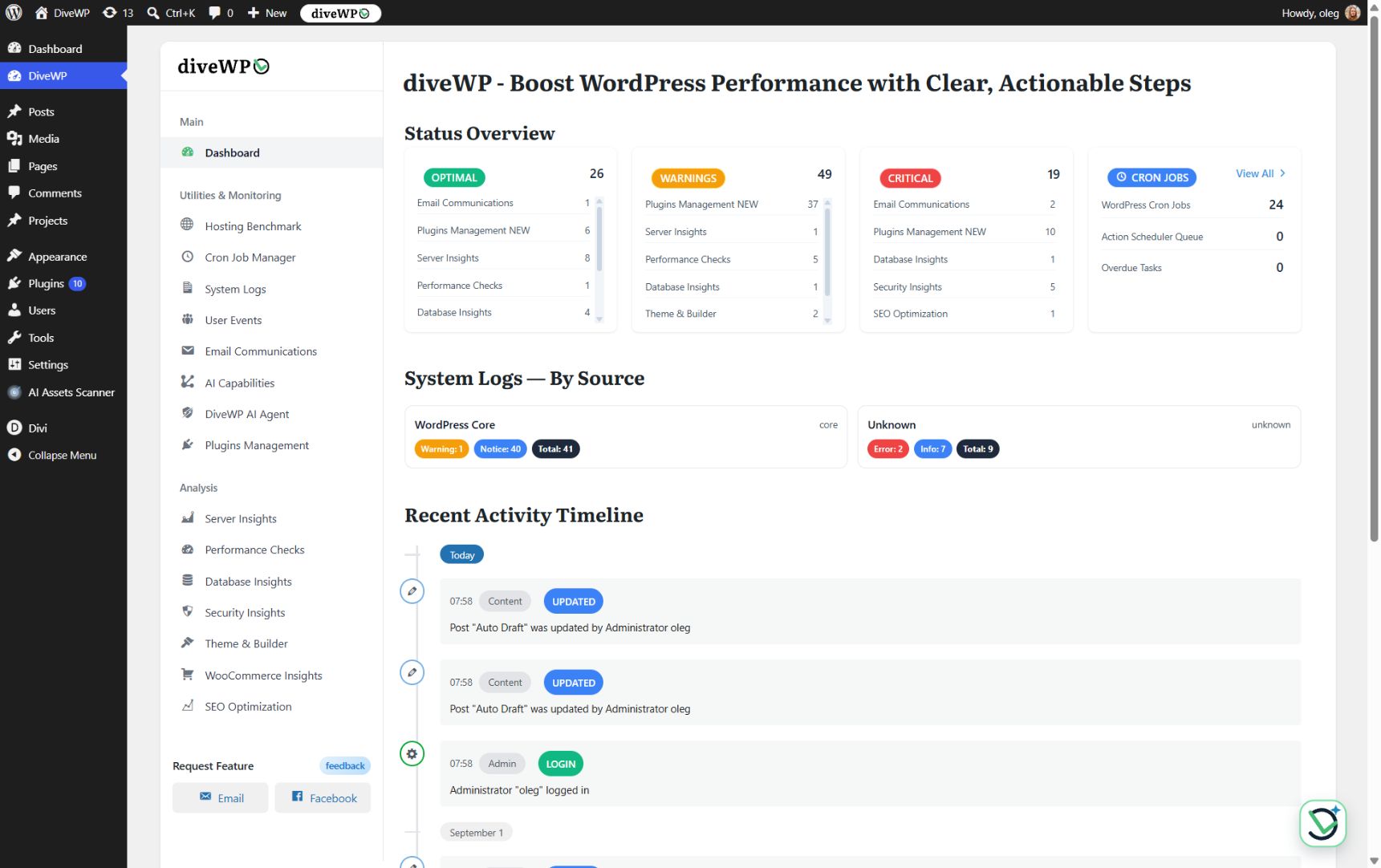Open AI Assets Scanner in the admin menu
1381x868 pixels.
(x=63, y=392)
